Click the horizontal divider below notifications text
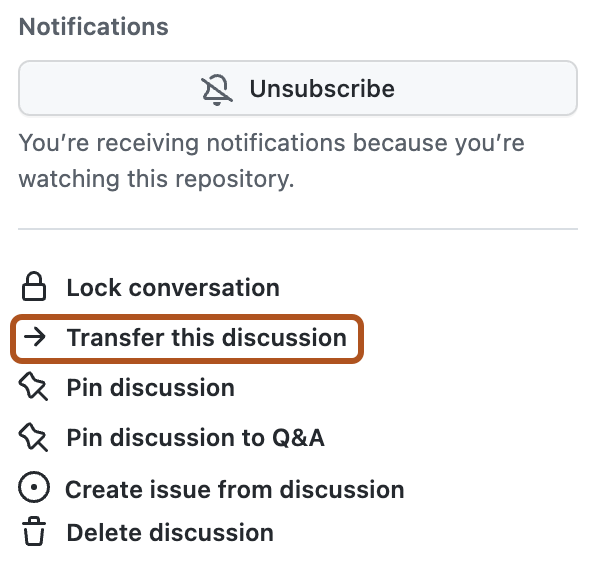Viewport: 600px width, 578px height. (298, 229)
